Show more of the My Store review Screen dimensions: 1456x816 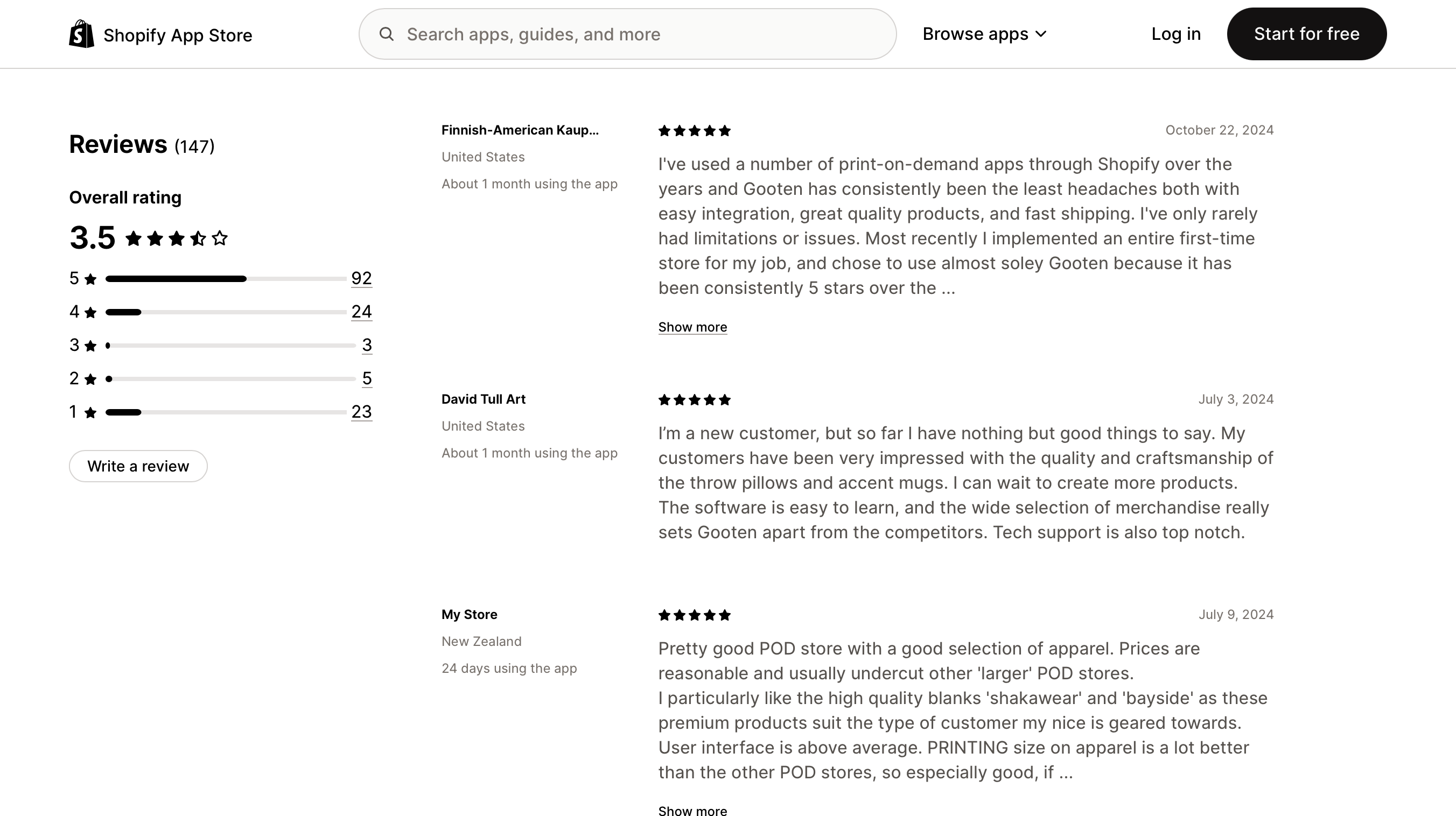point(692,811)
